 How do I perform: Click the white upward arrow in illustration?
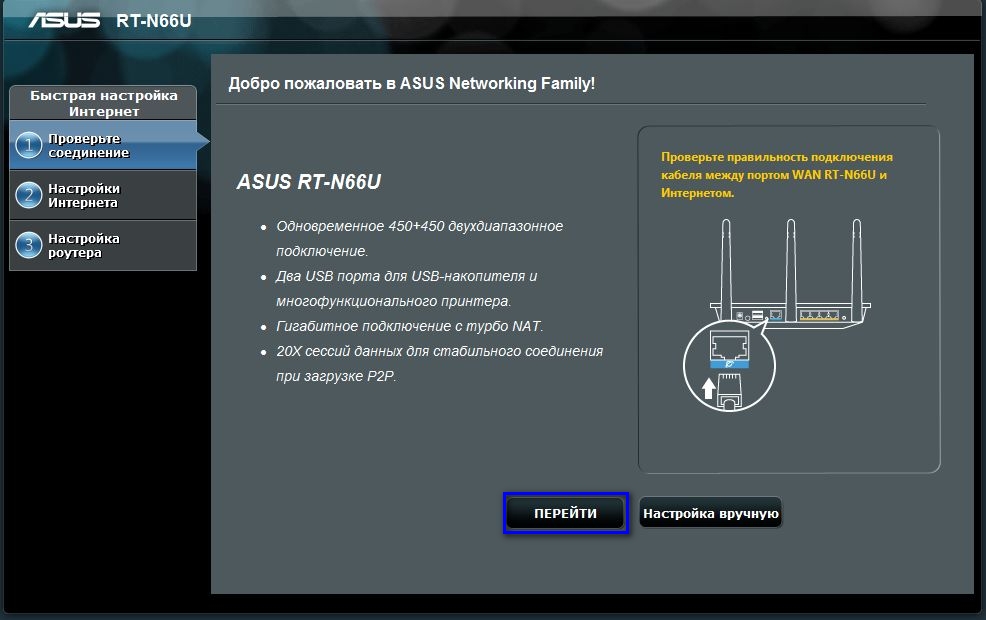click(709, 388)
